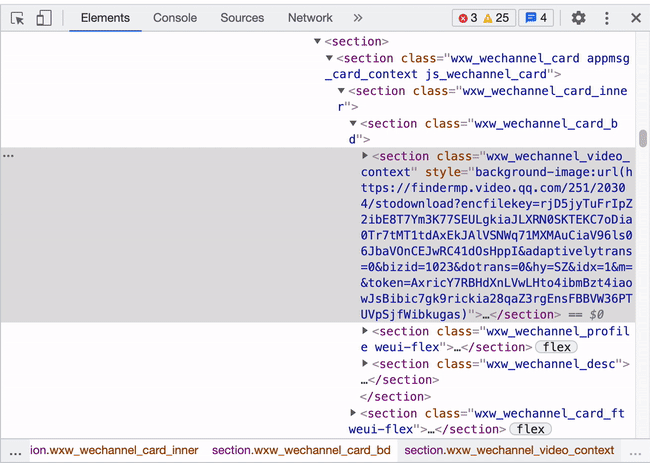Select section.wxw_wechannel_video_context breadcrumb

[509, 450]
